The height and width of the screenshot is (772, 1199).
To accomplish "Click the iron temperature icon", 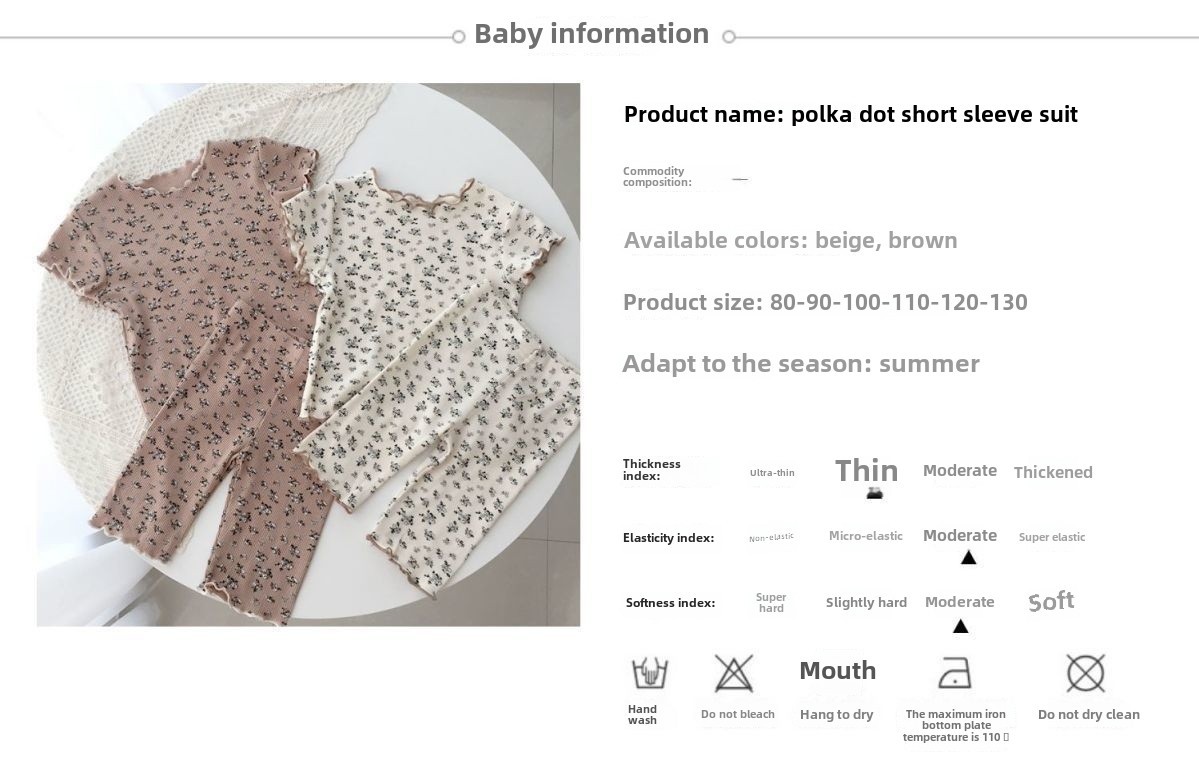I will pos(954,673).
